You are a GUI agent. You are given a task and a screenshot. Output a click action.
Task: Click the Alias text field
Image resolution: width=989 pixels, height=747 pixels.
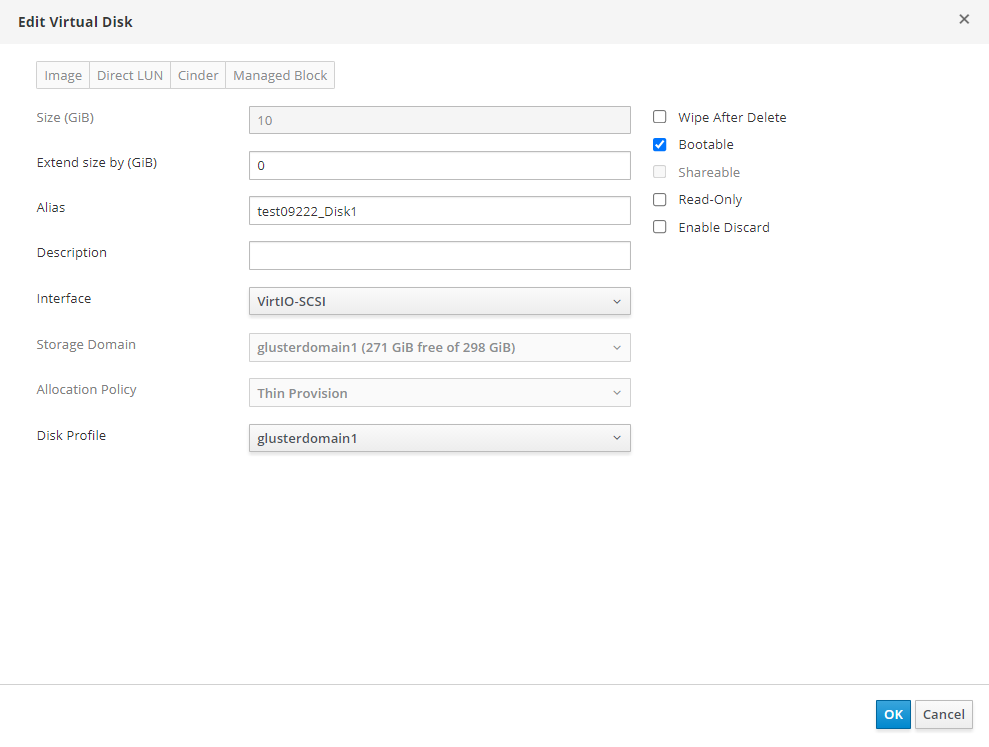pos(439,210)
